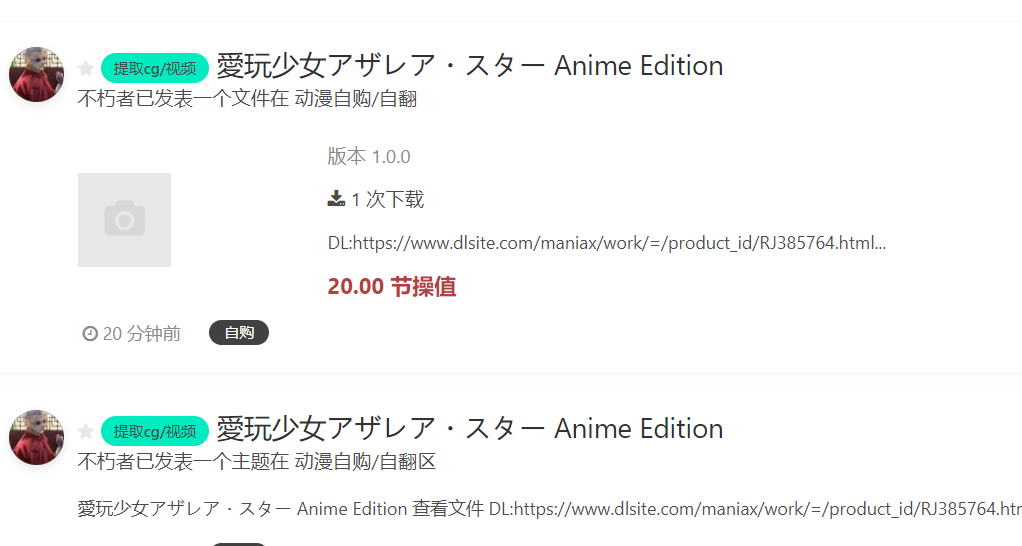The height and width of the screenshot is (546, 1022).
Task: Select the second 提取cg/视频 green tag
Action: (x=154, y=431)
